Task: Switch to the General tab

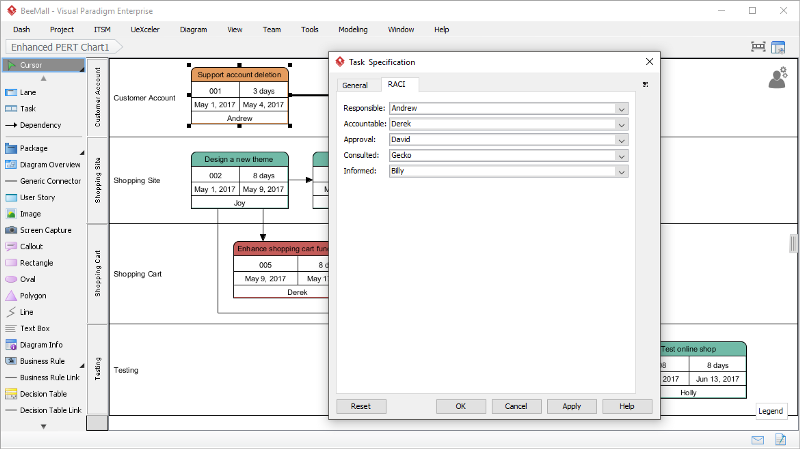Action: [x=355, y=85]
